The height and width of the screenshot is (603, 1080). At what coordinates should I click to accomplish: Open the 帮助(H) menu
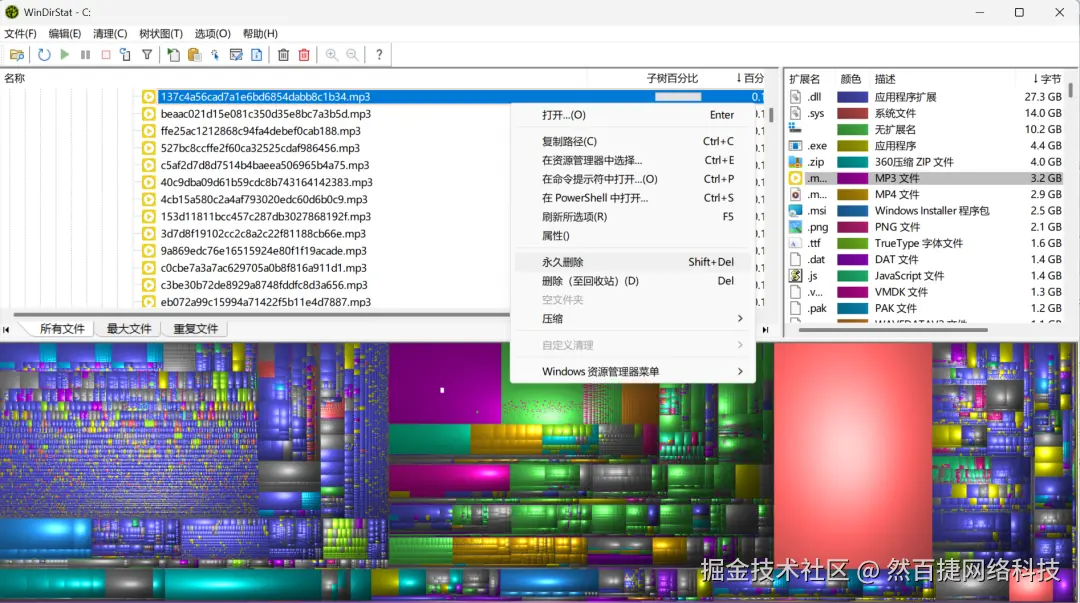click(260, 33)
